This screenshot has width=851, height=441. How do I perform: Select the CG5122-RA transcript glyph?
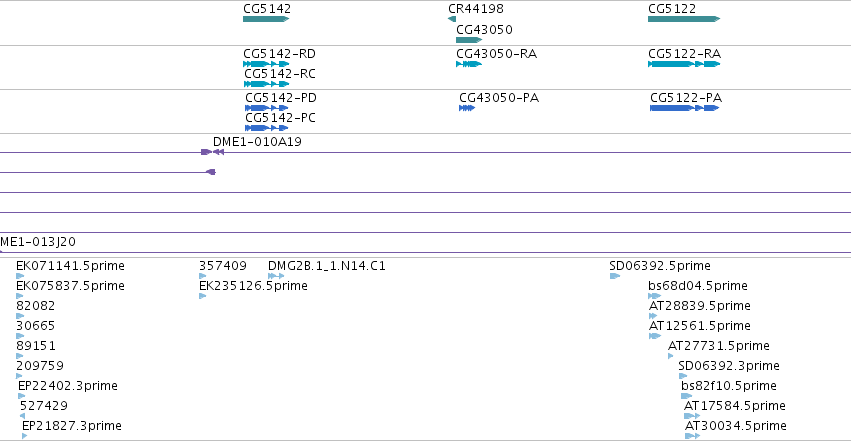pos(684,64)
